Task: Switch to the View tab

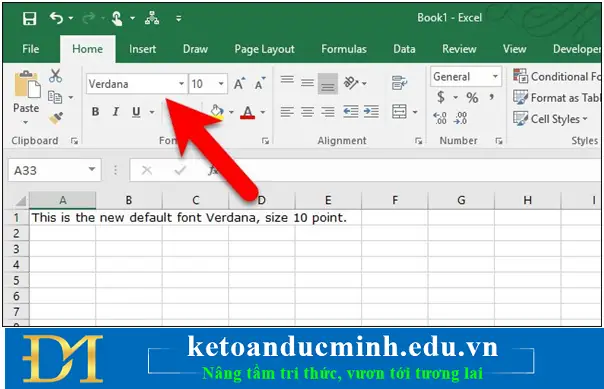Action: [x=514, y=49]
